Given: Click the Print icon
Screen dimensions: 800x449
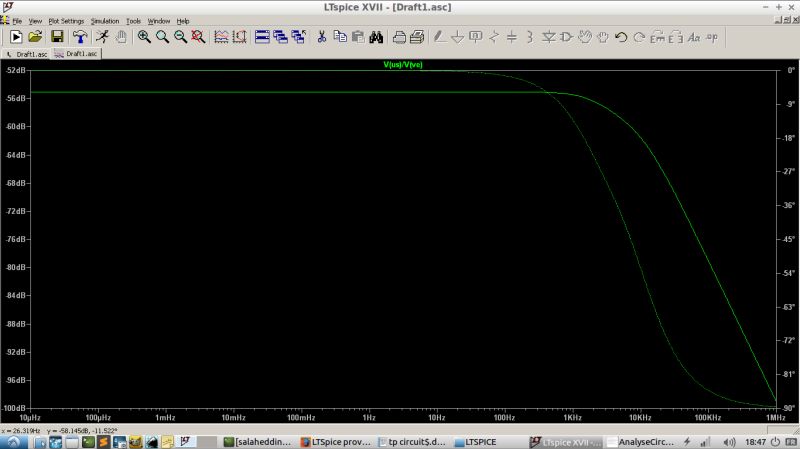Looking at the screenshot, I should tap(417, 37).
